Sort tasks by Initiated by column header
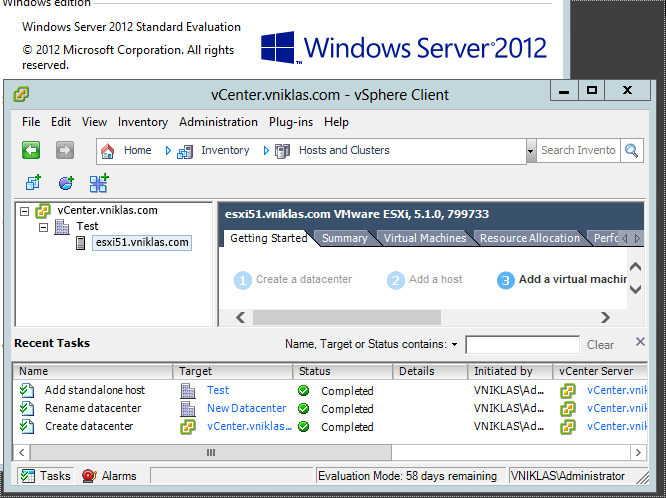The image size is (666, 498). point(510,371)
